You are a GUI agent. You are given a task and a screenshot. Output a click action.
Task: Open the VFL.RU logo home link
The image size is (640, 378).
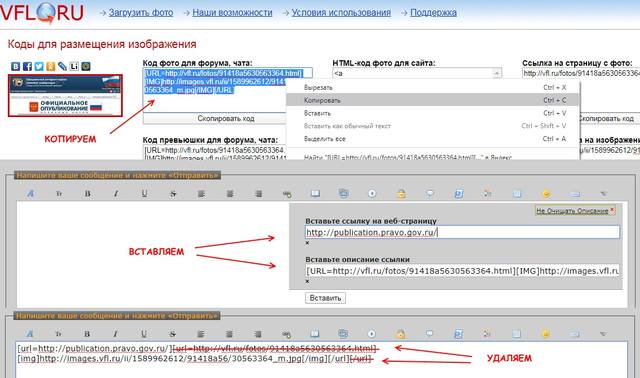(x=42, y=12)
